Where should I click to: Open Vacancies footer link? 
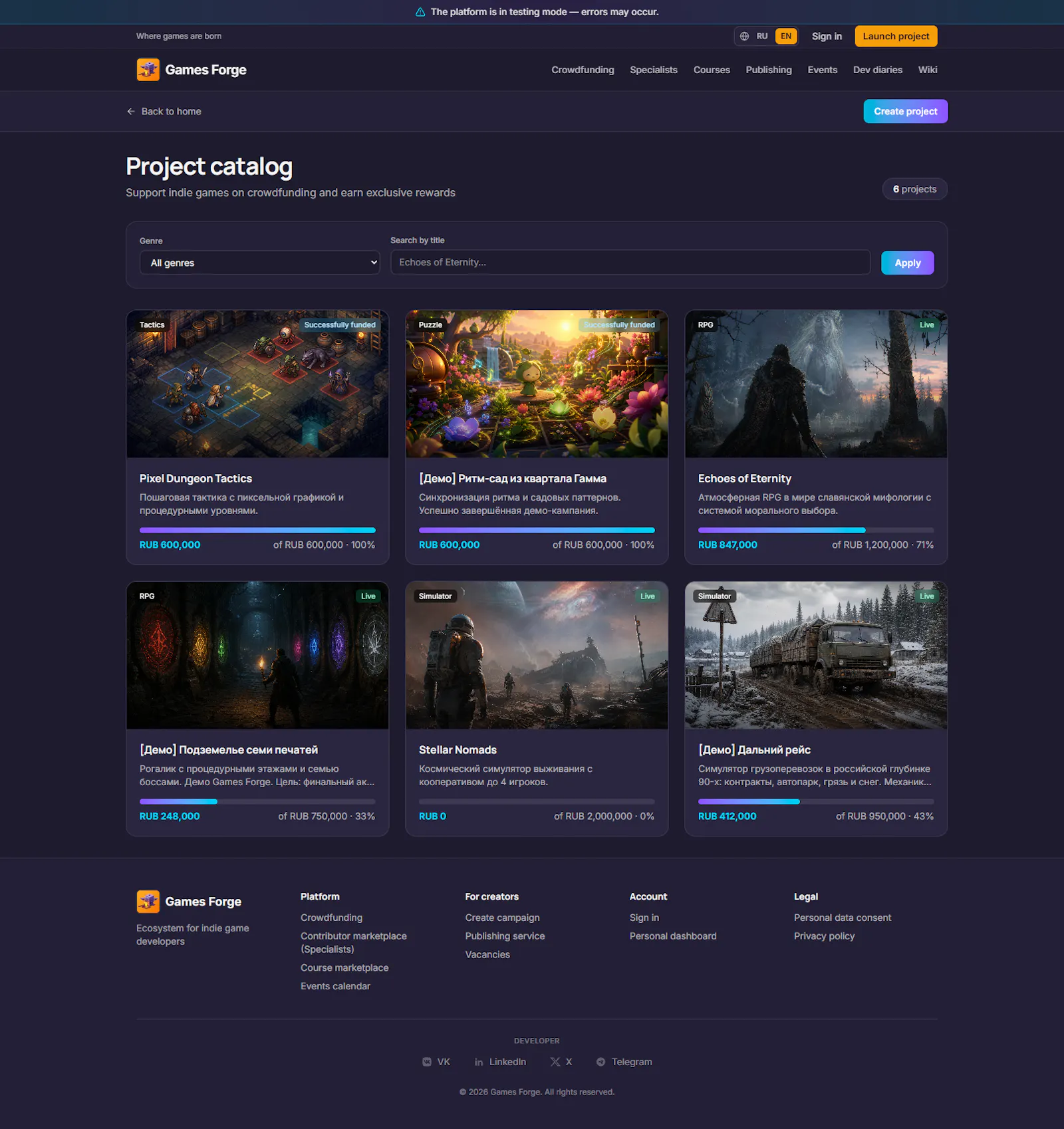(x=487, y=955)
